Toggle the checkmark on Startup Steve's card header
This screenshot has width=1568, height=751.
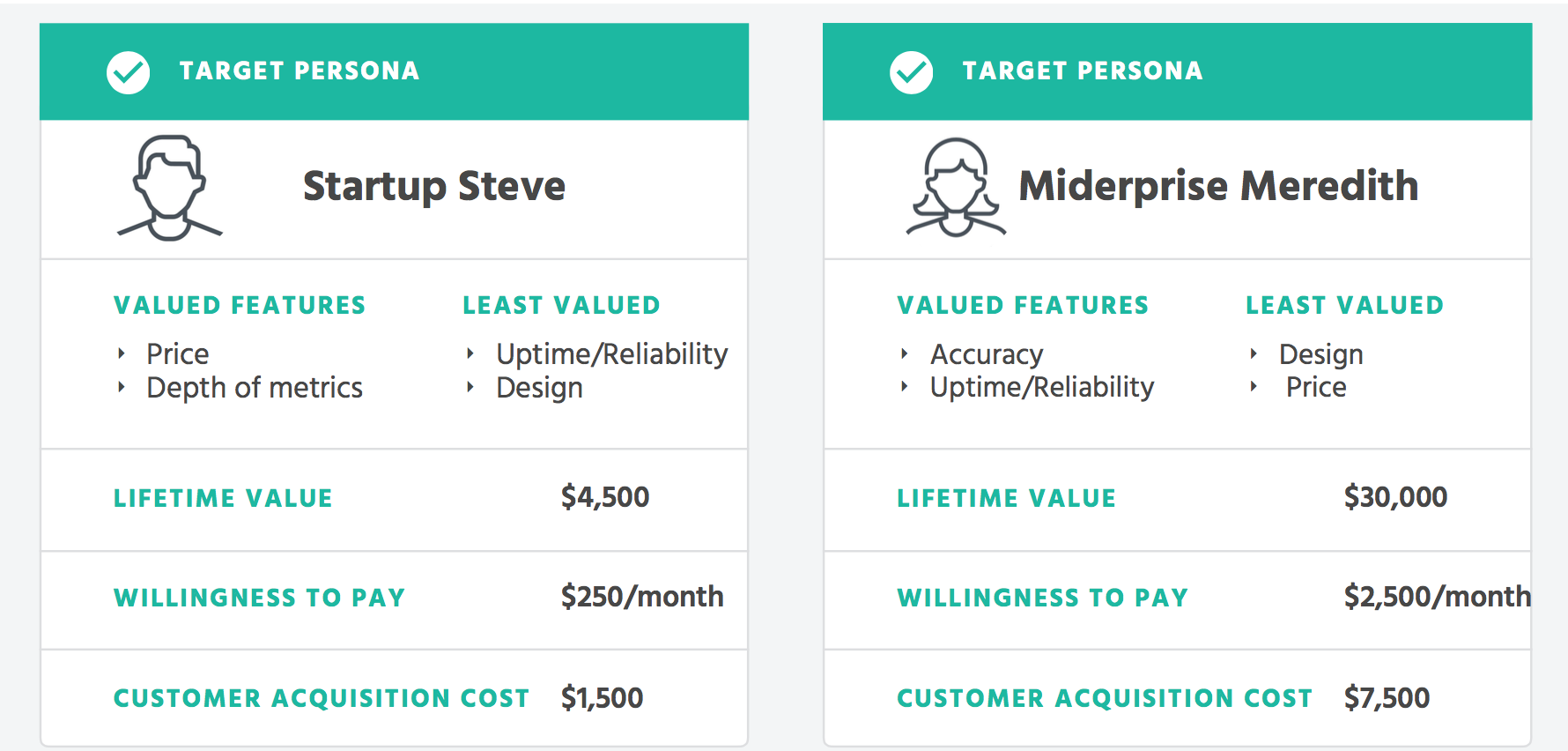129,72
